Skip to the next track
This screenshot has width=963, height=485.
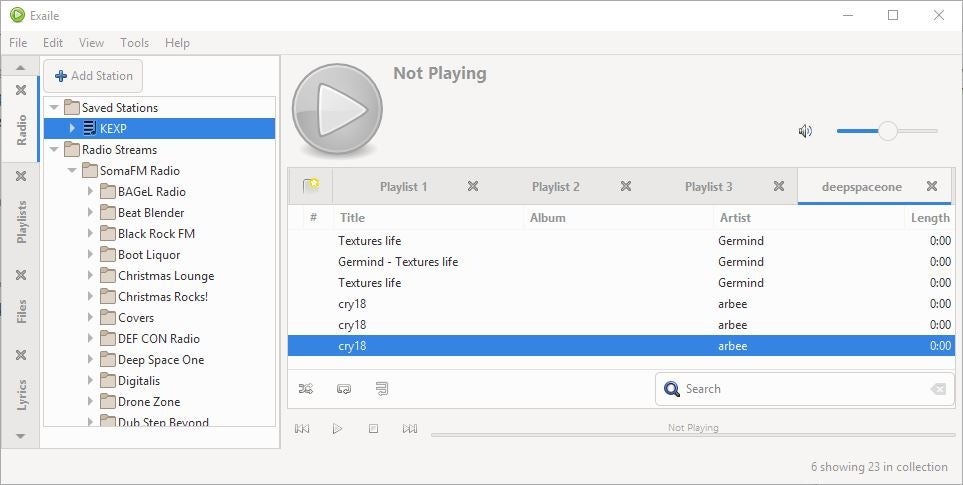(x=409, y=429)
